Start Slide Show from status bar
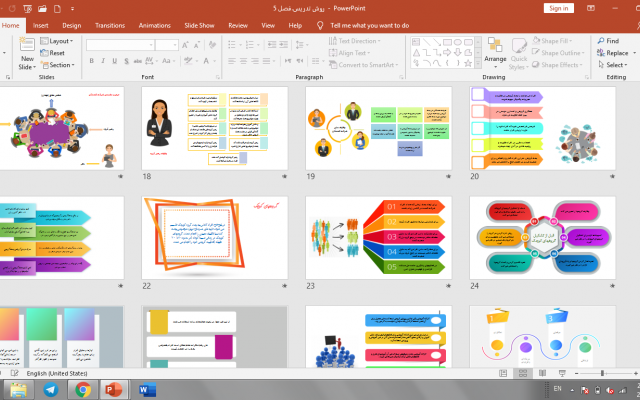The width and height of the screenshot is (640, 400). click(x=562, y=373)
